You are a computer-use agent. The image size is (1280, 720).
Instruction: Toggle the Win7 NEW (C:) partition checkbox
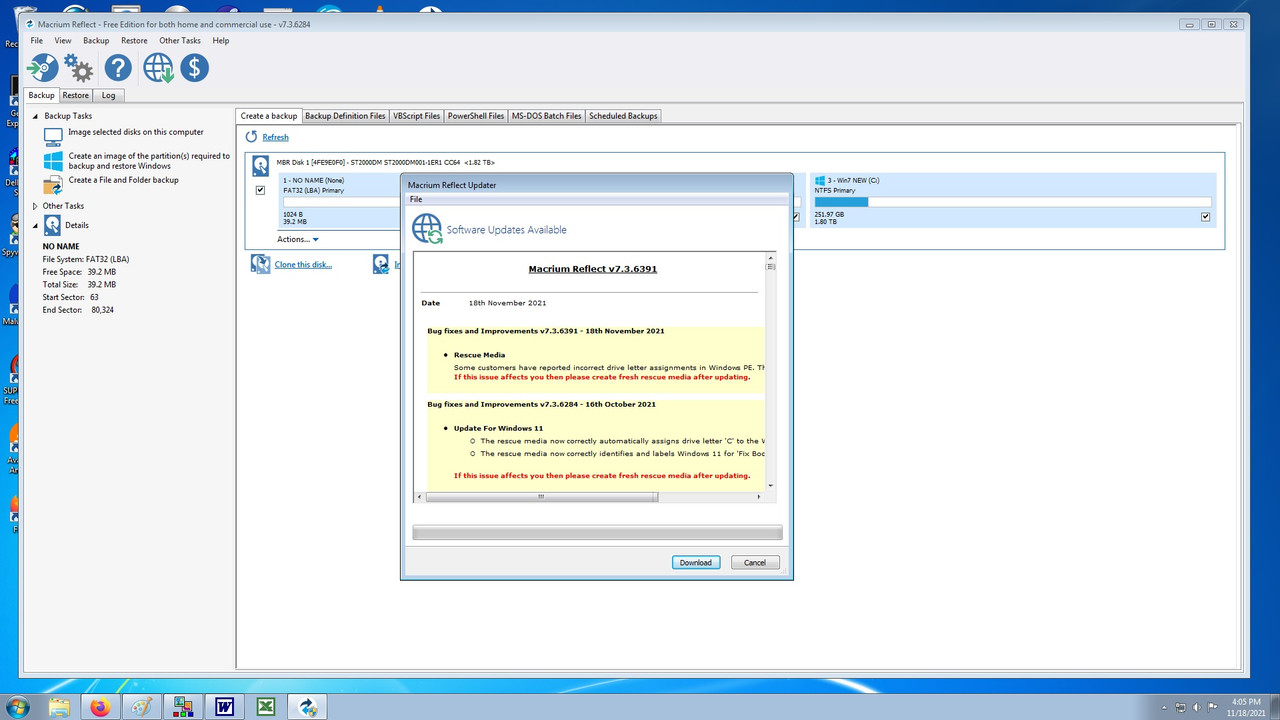(x=1206, y=217)
